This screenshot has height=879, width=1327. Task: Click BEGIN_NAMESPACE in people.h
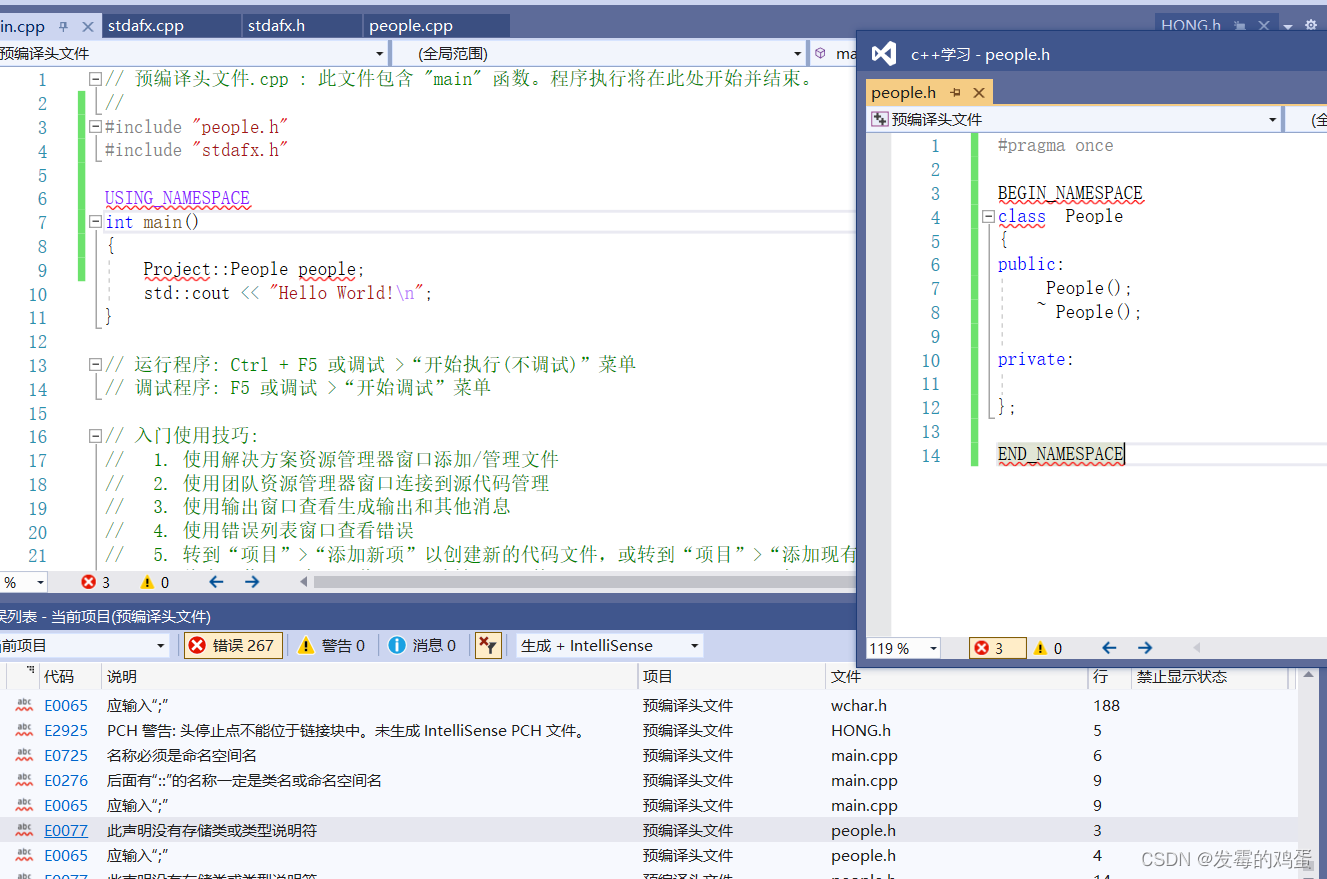1070,193
